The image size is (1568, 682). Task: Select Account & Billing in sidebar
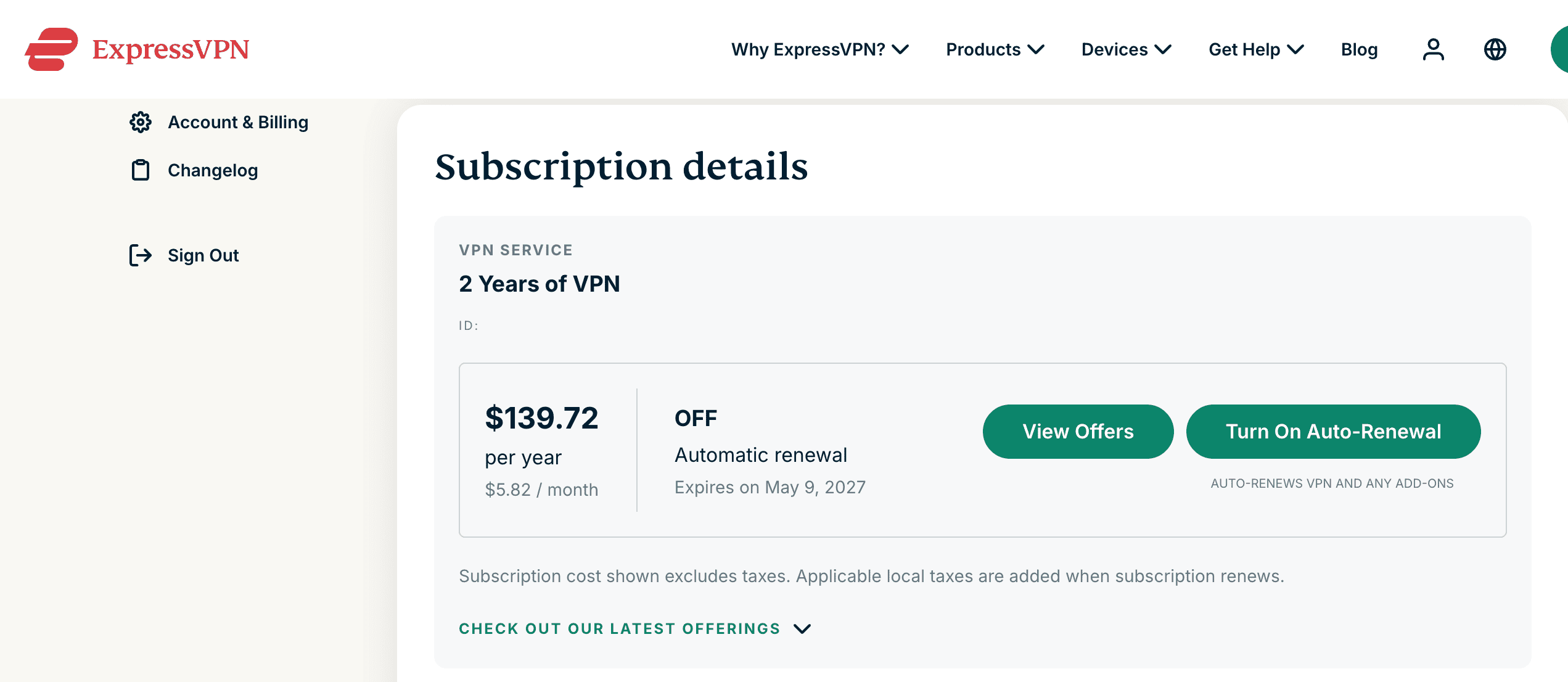[238, 122]
